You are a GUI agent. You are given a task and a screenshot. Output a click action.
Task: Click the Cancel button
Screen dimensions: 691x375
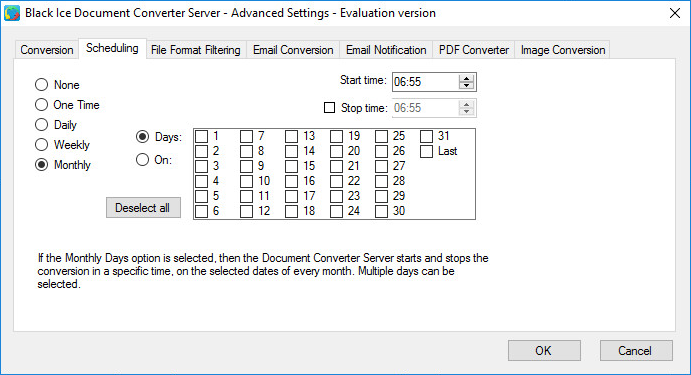636,351
